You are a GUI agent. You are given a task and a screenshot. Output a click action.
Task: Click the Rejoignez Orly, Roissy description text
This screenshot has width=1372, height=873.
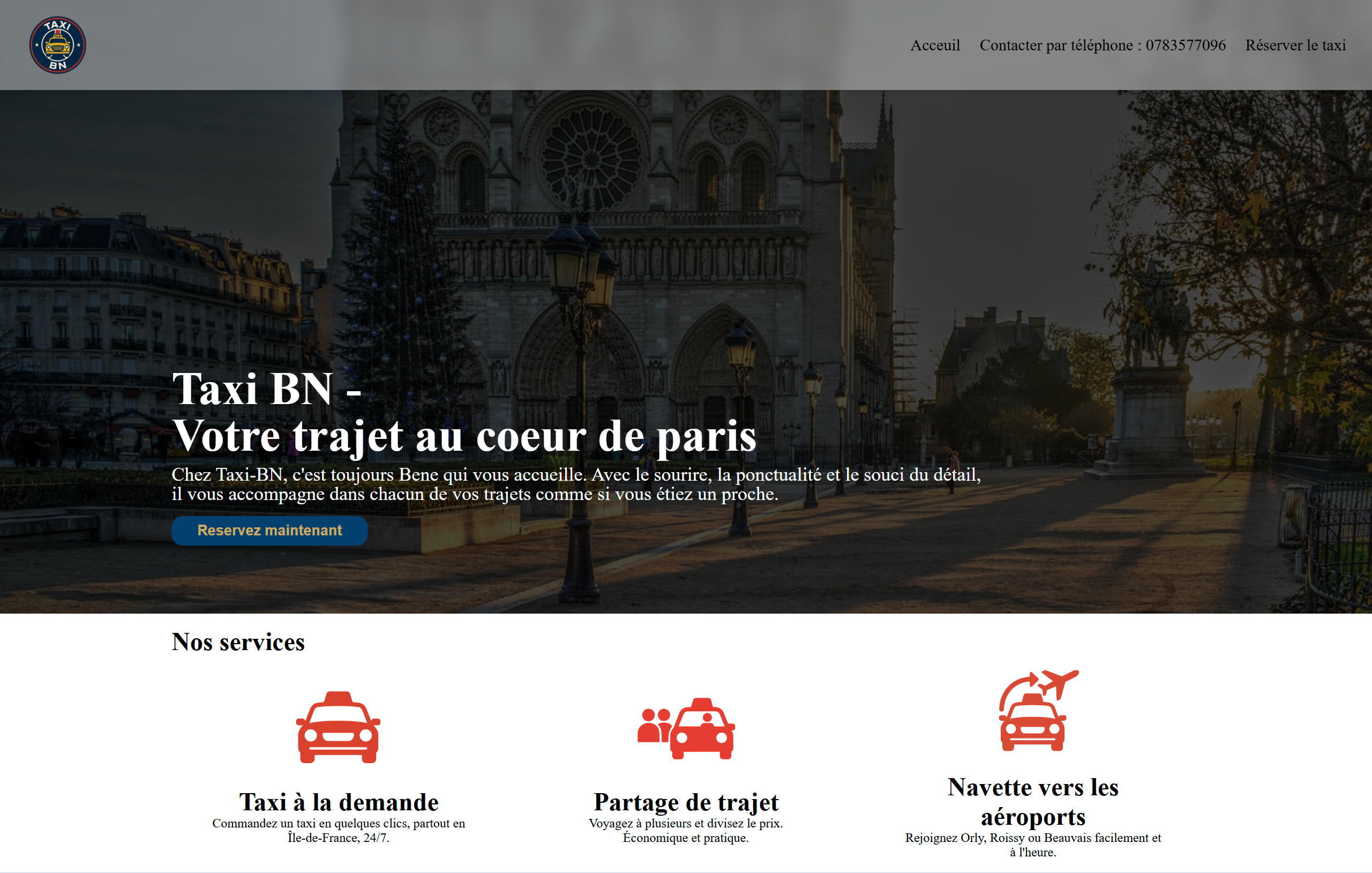[1032, 845]
